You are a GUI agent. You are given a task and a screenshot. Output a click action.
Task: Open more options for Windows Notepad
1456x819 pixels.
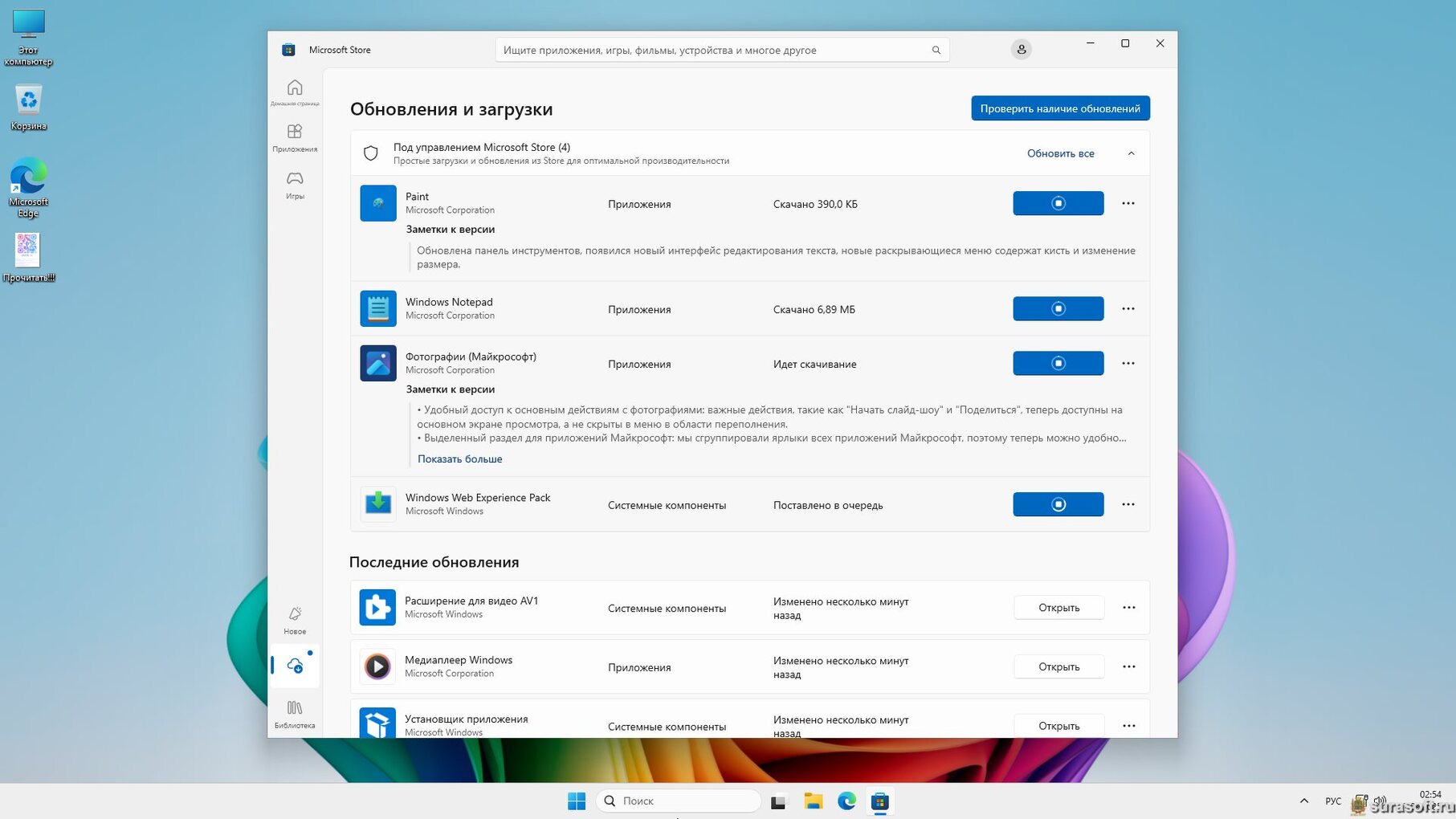pyautogui.click(x=1128, y=309)
